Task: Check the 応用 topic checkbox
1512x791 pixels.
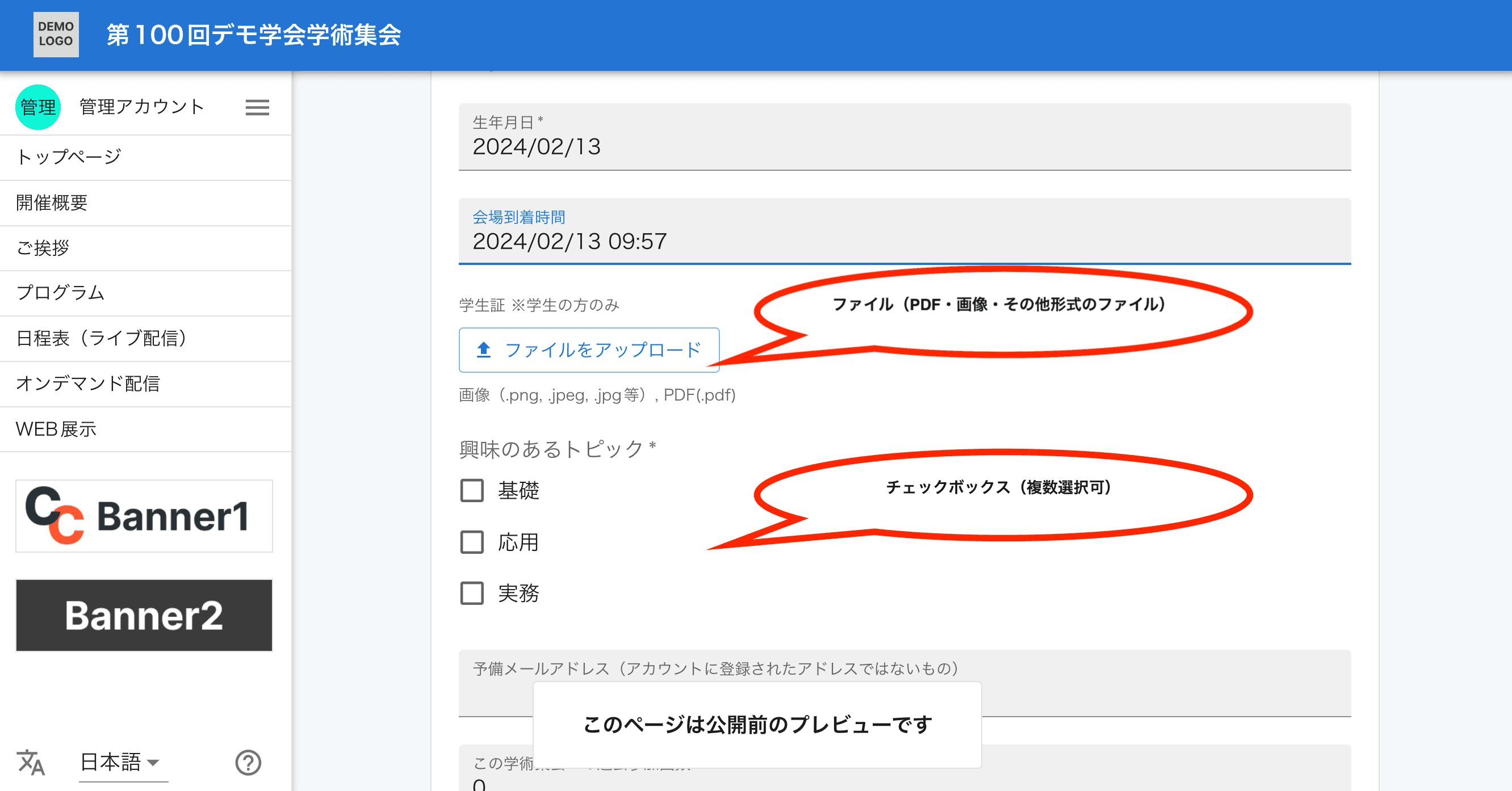Action: point(472,542)
